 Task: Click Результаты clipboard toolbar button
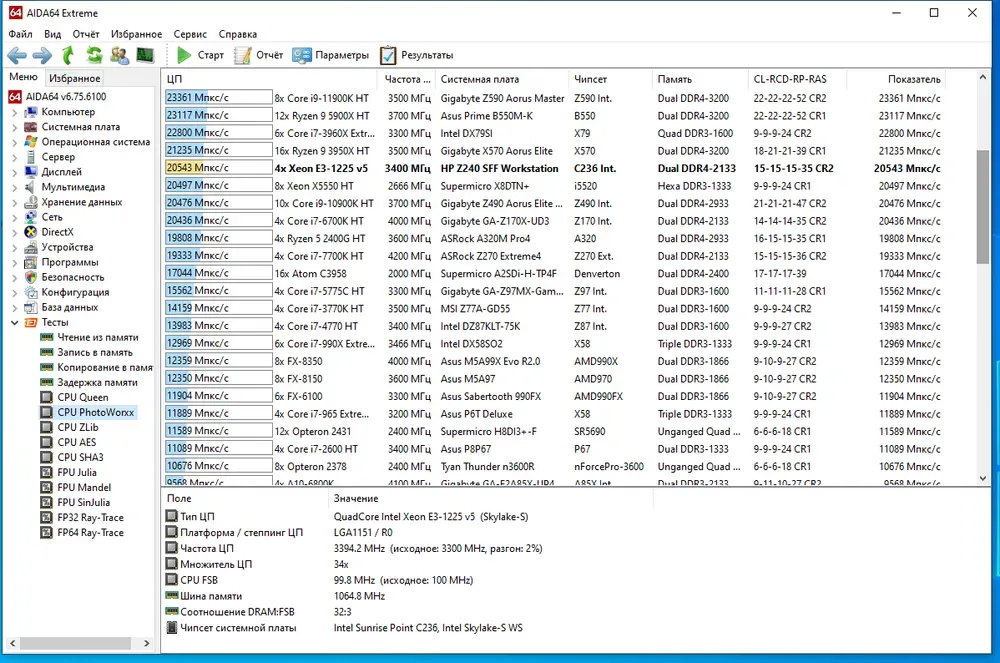point(416,55)
